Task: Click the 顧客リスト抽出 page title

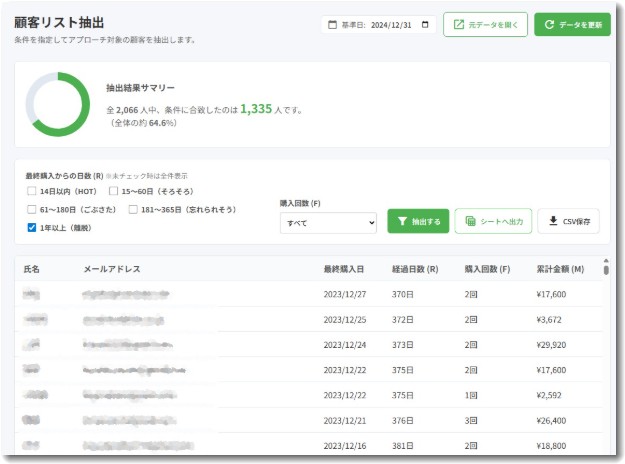Action: [59, 22]
